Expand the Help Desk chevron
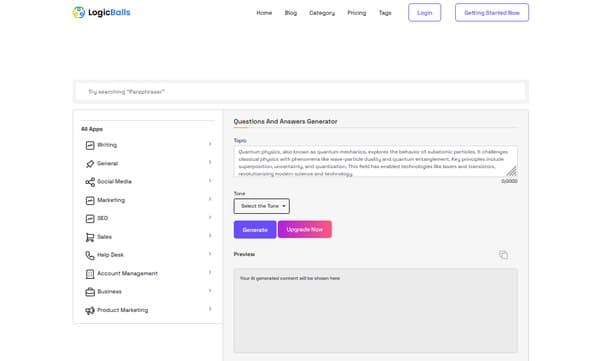 210,254
